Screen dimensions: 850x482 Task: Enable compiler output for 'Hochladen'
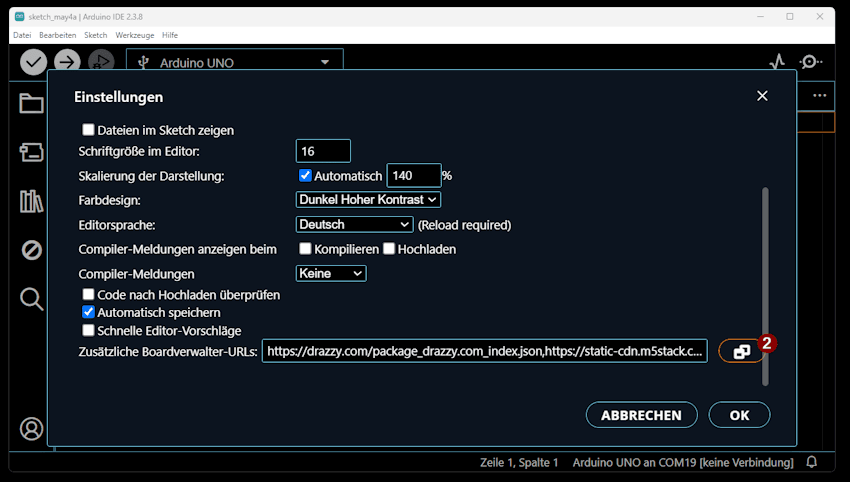(x=389, y=248)
